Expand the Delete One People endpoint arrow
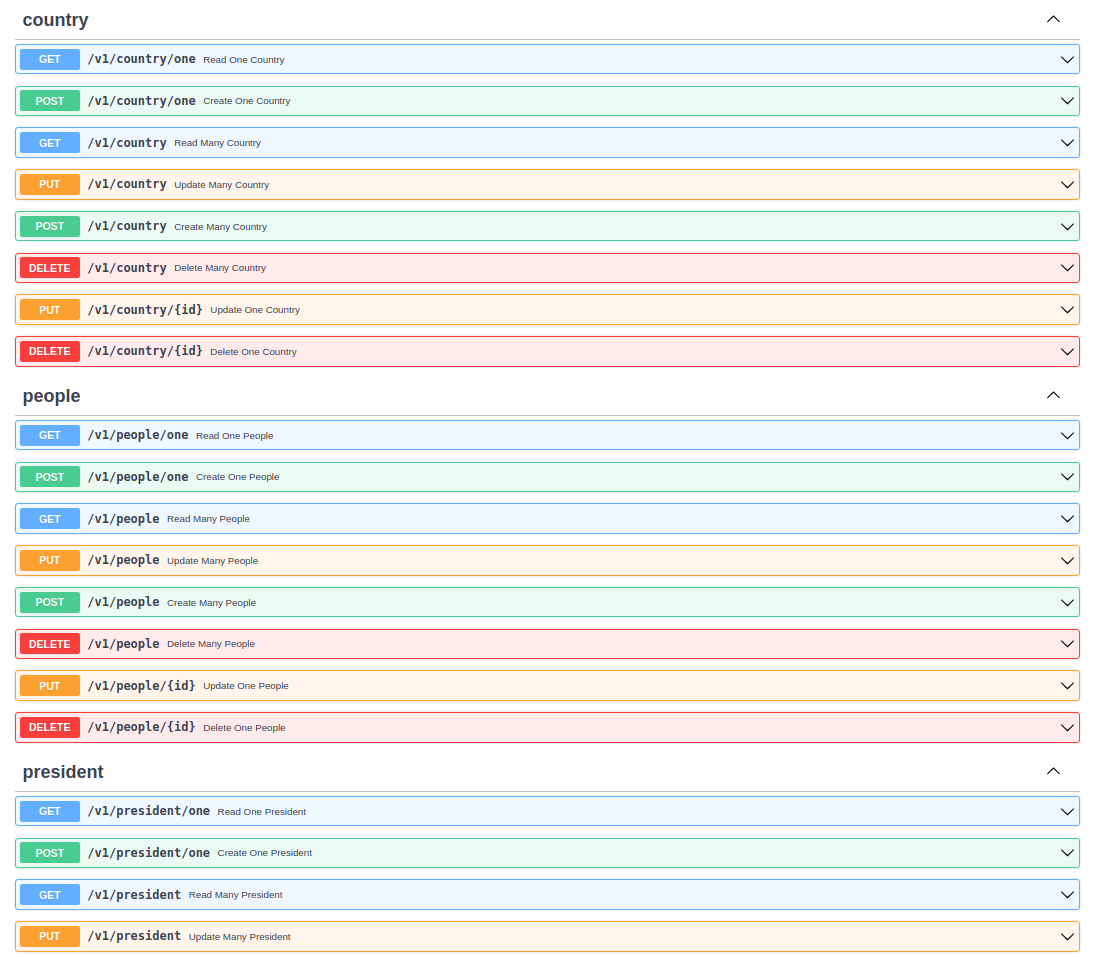The width and height of the screenshot is (1109, 957). point(1067,728)
